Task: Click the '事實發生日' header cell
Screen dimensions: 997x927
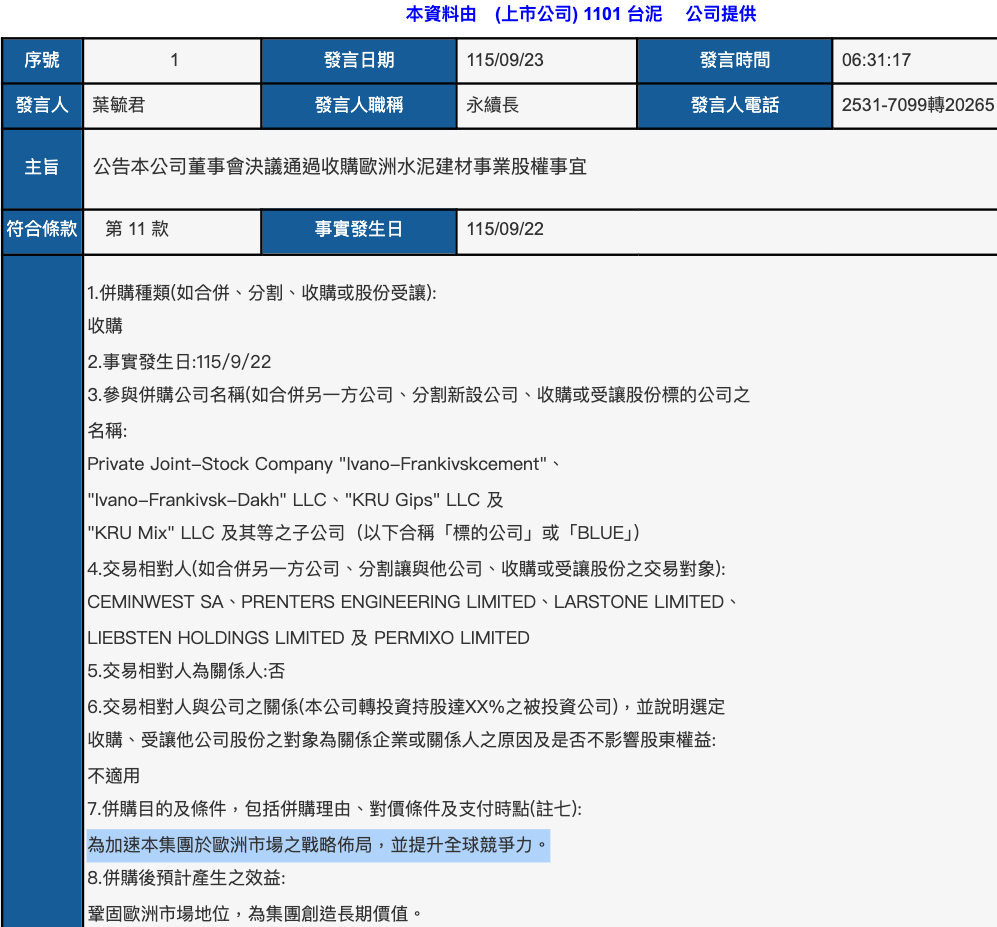Action: pyautogui.click(x=359, y=229)
